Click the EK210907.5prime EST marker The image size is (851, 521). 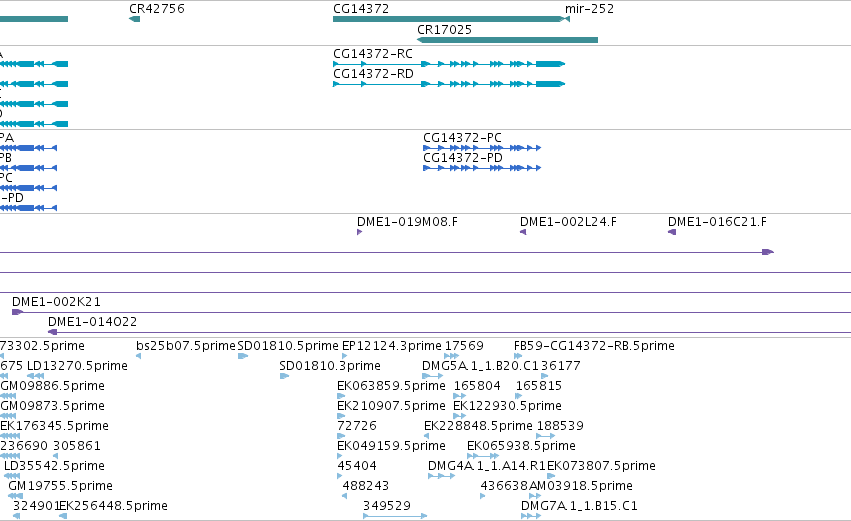[x=341, y=416]
